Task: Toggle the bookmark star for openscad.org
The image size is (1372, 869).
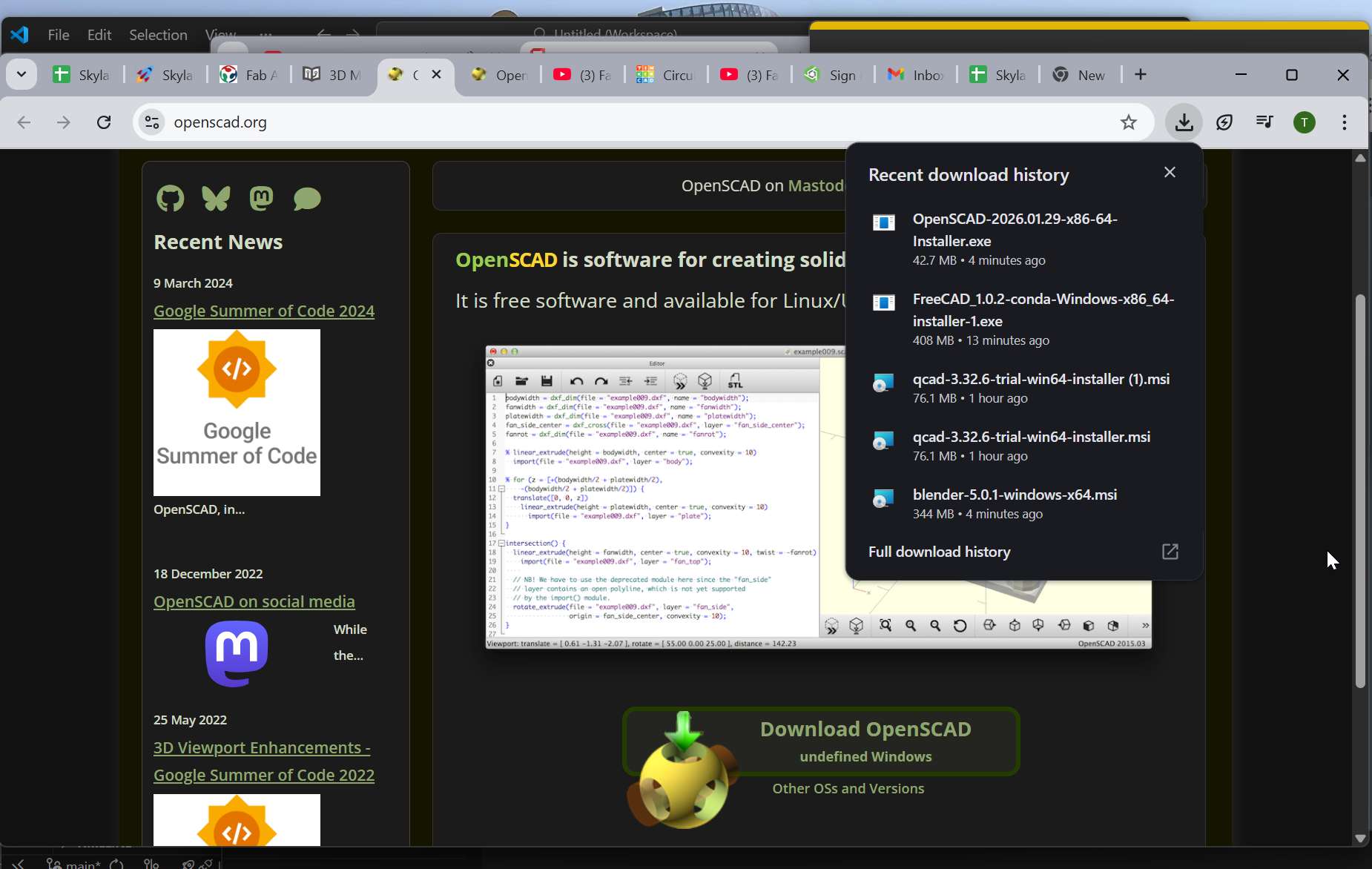Action: (1129, 122)
